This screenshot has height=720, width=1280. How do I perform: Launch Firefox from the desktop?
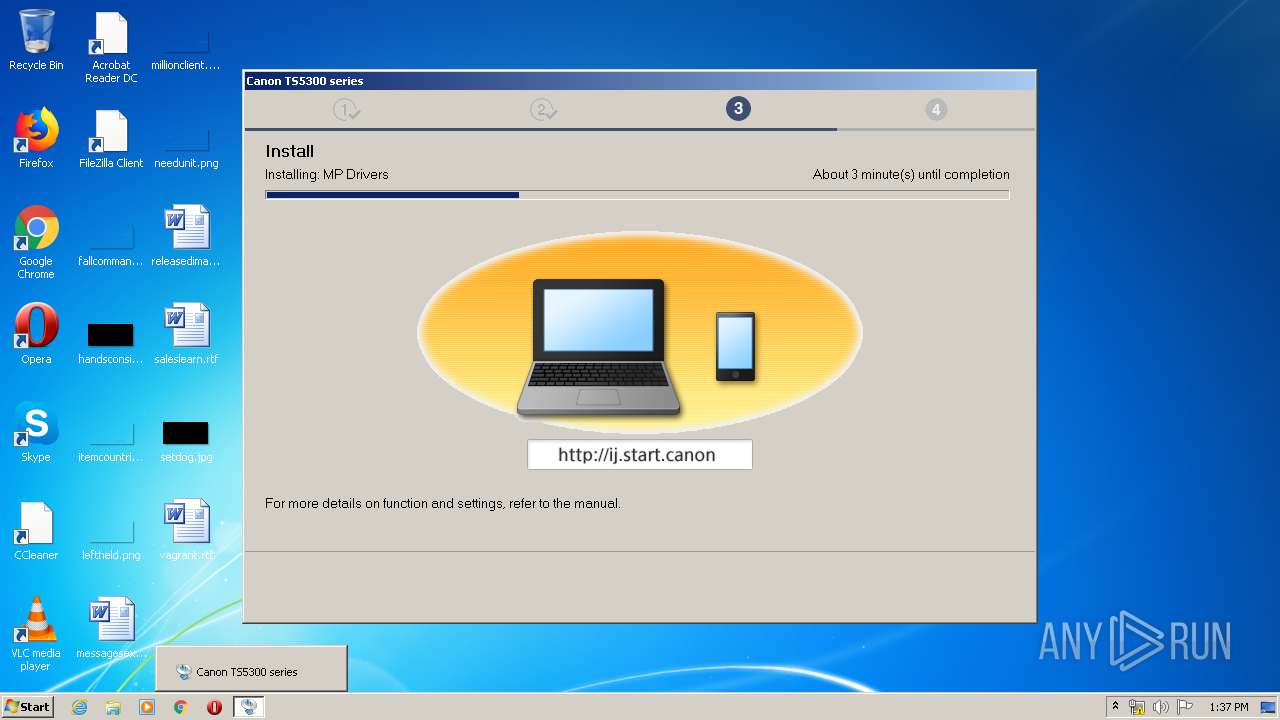point(36,138)
